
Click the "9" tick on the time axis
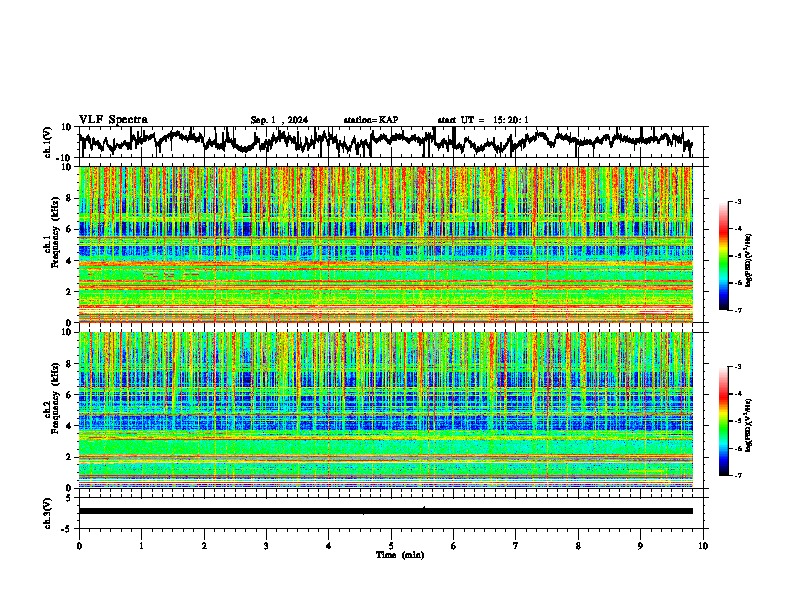pos(640,546)
